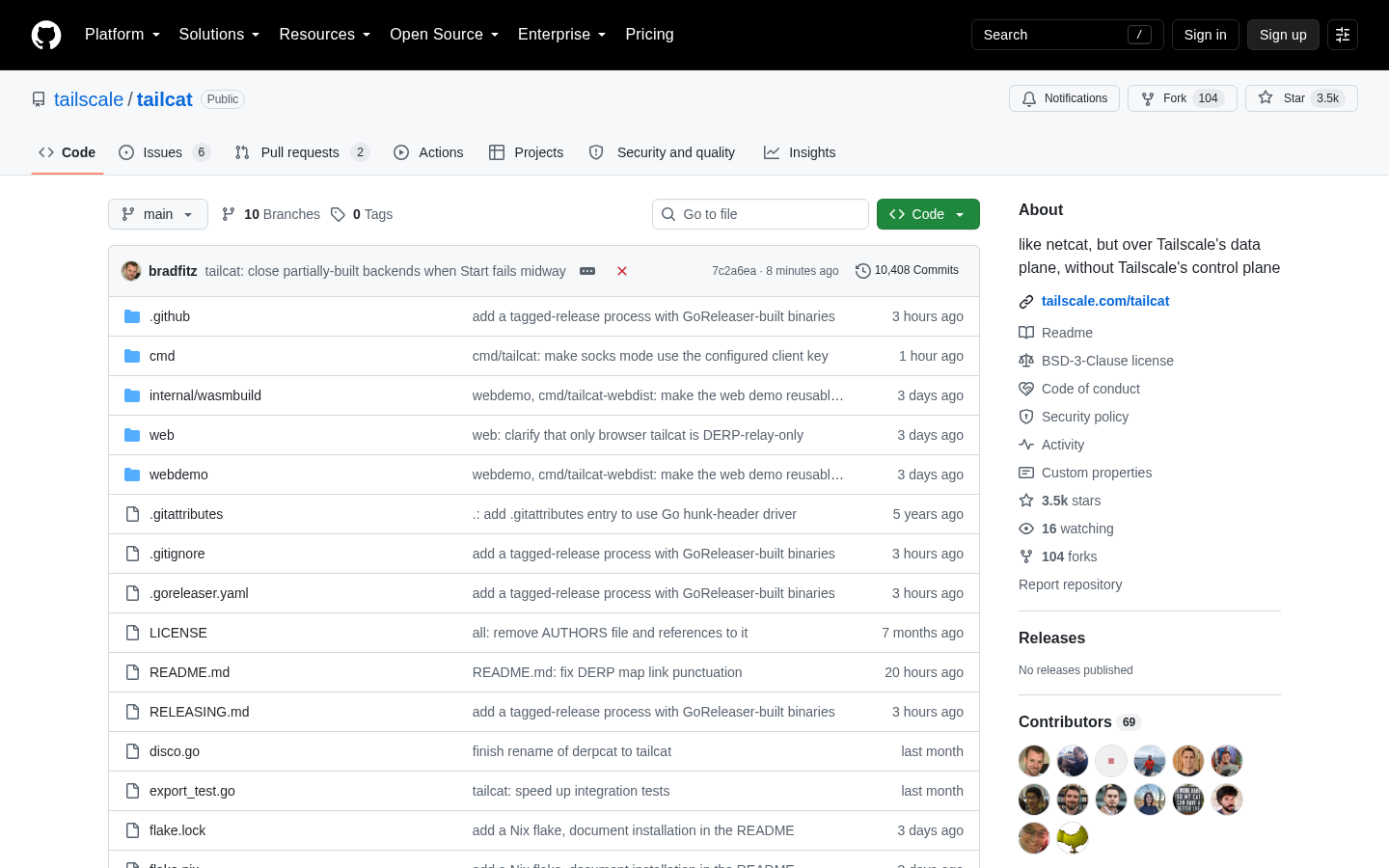
Task: Open the GitHub logo homepage link
Action: pyautogui.click(x=46, y=35)
